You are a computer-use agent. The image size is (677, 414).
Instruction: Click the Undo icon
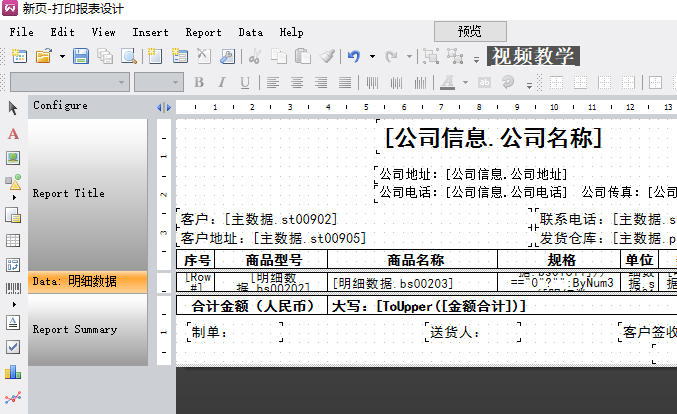354,57
